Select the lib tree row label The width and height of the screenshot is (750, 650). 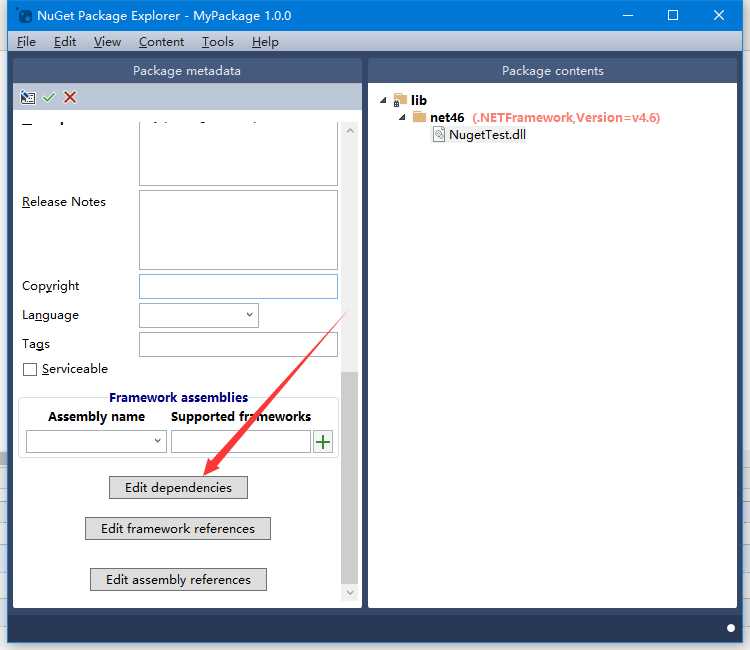tap(419, 100)
